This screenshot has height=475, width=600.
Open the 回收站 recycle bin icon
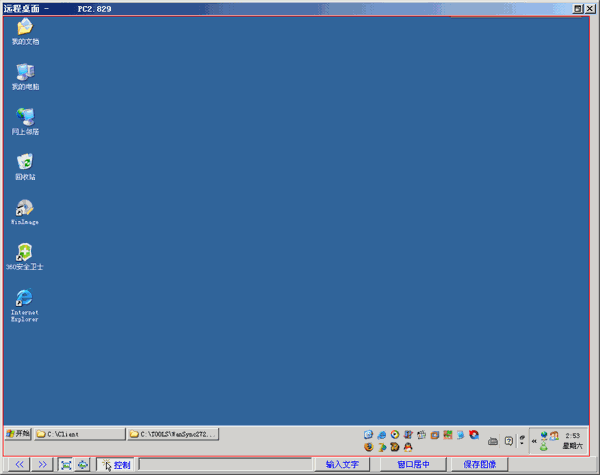click(25, 163)
